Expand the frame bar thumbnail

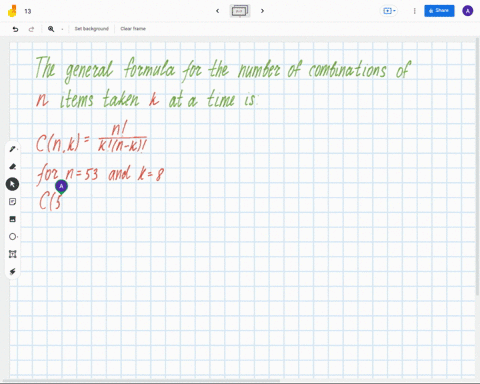tap(240, 11)
